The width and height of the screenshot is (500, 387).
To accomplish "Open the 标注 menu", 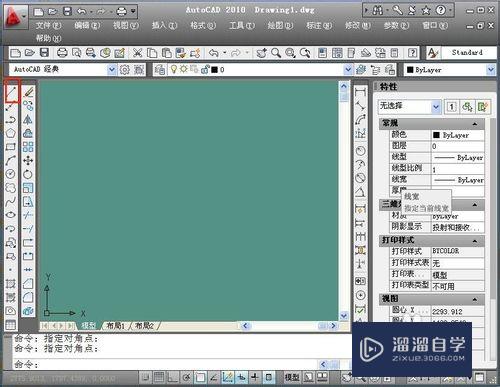I will [319, 25].
